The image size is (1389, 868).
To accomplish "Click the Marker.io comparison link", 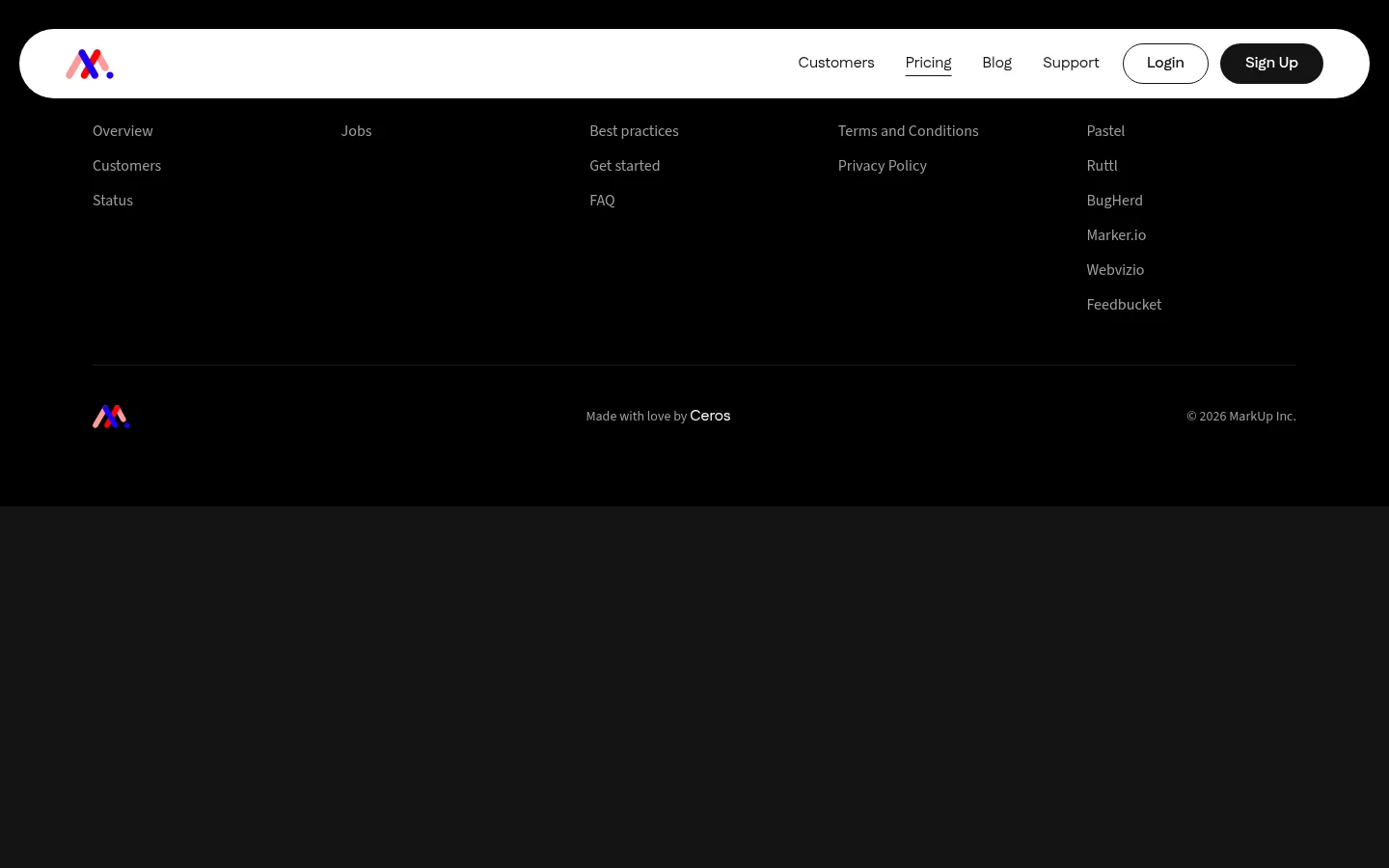I will coord(1116,235).
